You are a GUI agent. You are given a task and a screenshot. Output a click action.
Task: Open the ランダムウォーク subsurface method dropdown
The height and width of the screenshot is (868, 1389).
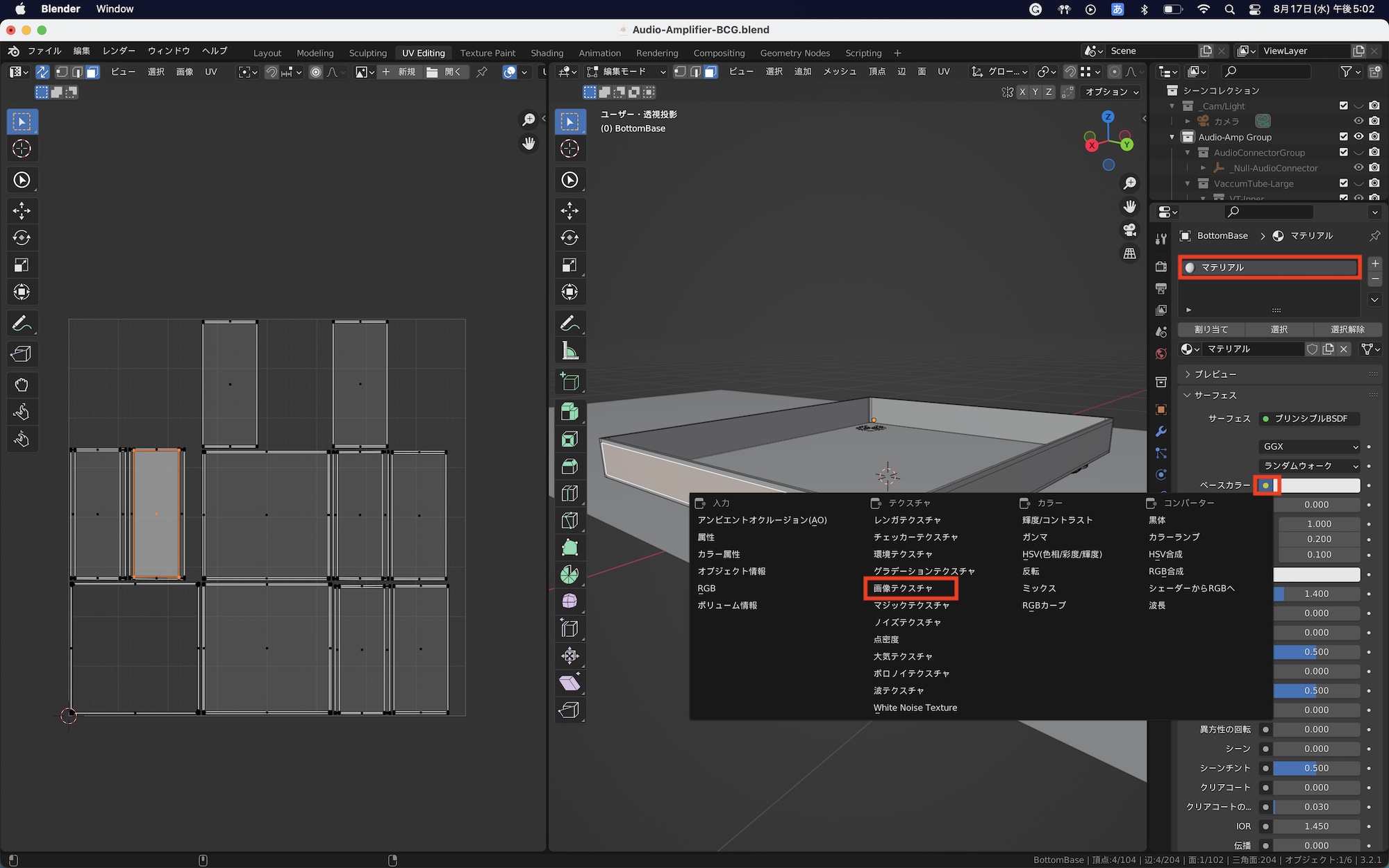click(x=1309, y=466)
